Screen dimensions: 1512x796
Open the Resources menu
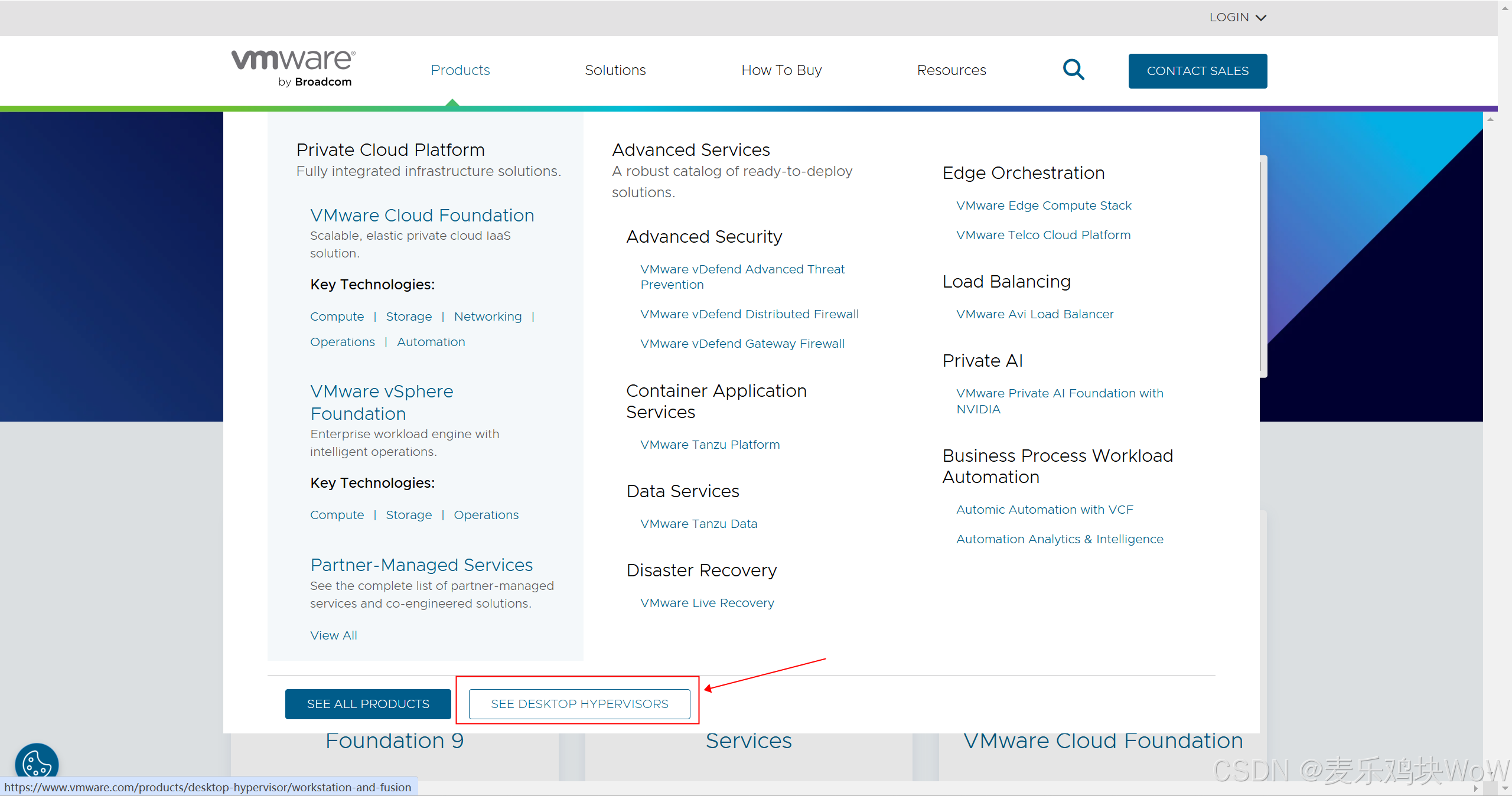(951, 70)
